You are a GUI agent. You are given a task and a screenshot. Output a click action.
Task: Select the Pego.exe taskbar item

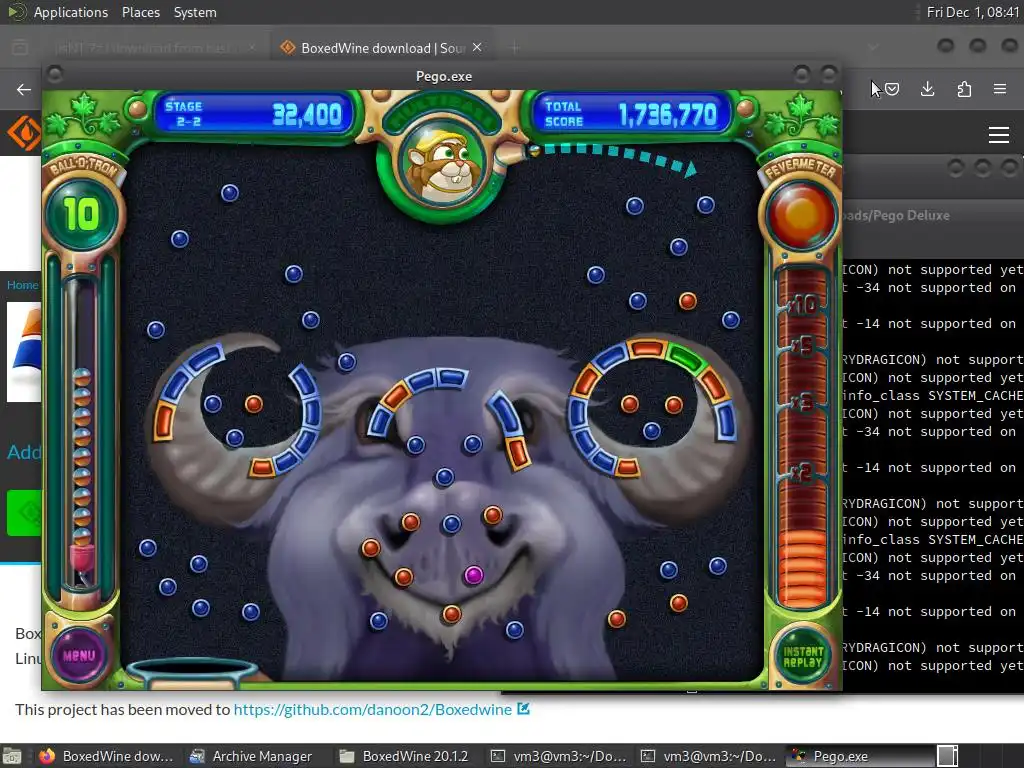pos(859,756)
